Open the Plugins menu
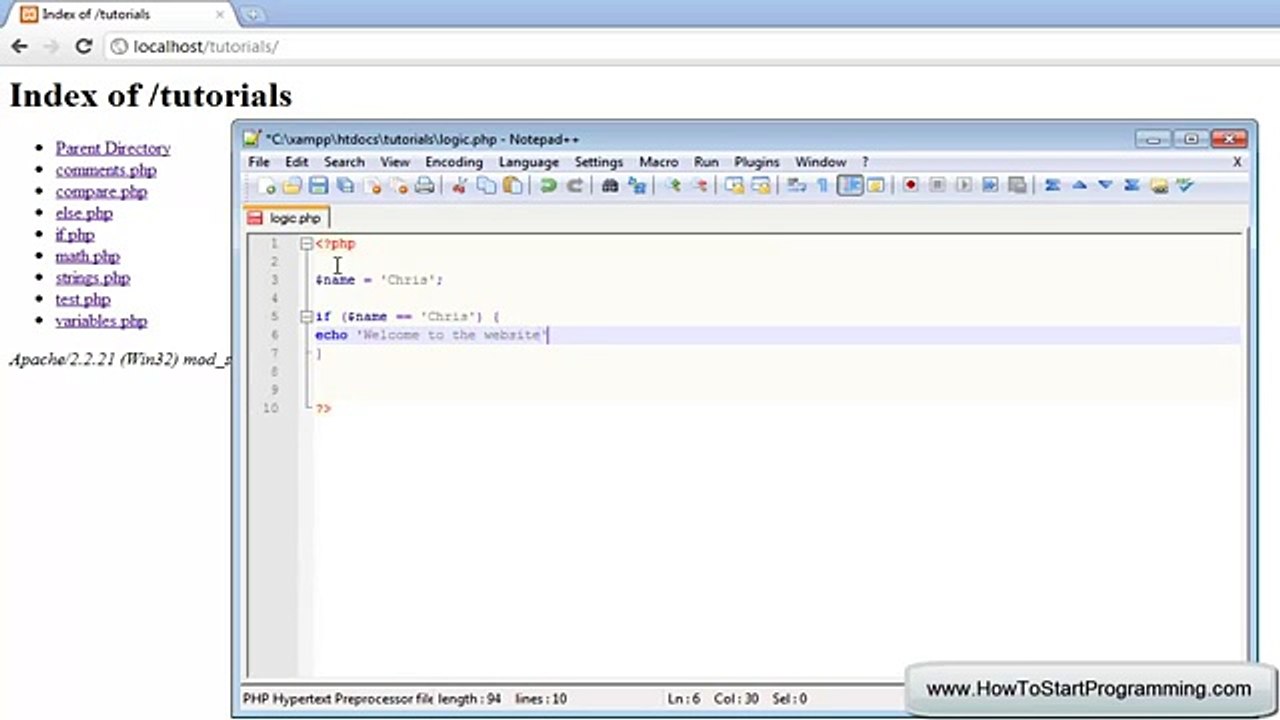Viewport: 1280px width, 720px height. (x=757, y=162)
